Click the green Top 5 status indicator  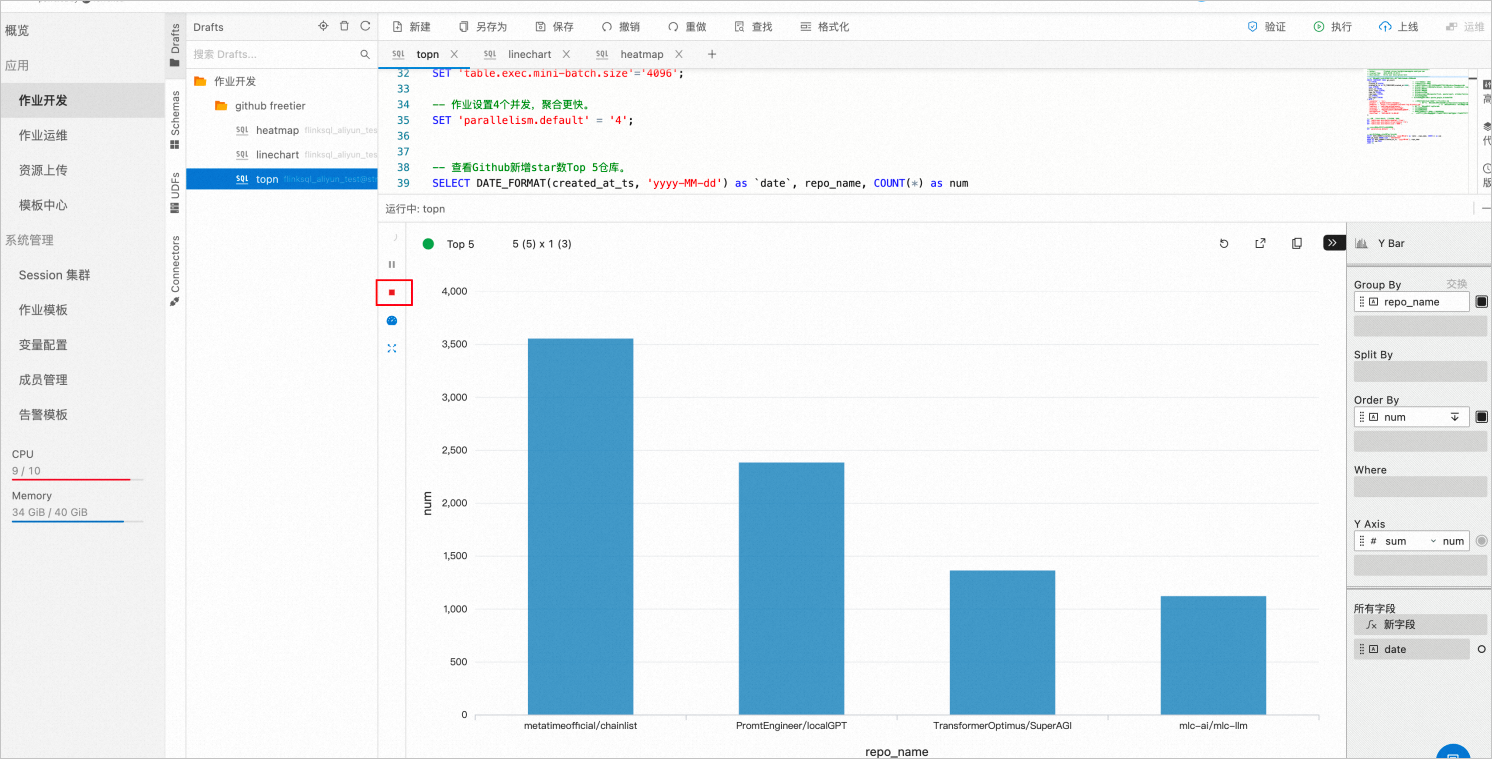(429, 244)
